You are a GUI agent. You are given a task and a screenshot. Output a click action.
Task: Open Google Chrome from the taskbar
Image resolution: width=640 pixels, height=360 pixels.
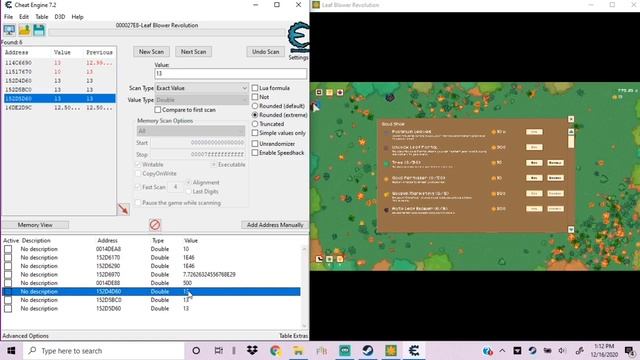(276, 351)
